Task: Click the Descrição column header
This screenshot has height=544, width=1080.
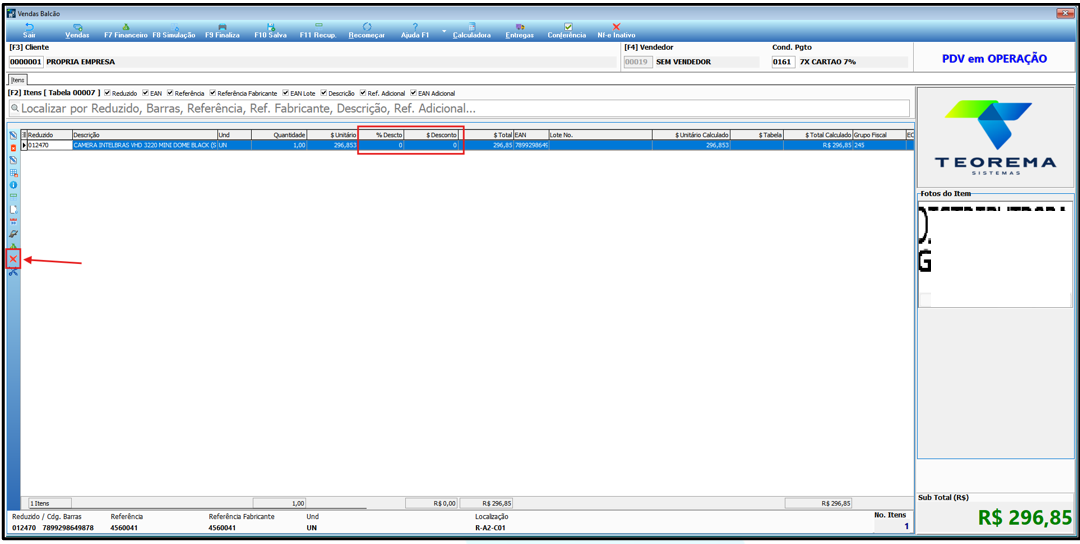Action: click(x=145, y=135)
